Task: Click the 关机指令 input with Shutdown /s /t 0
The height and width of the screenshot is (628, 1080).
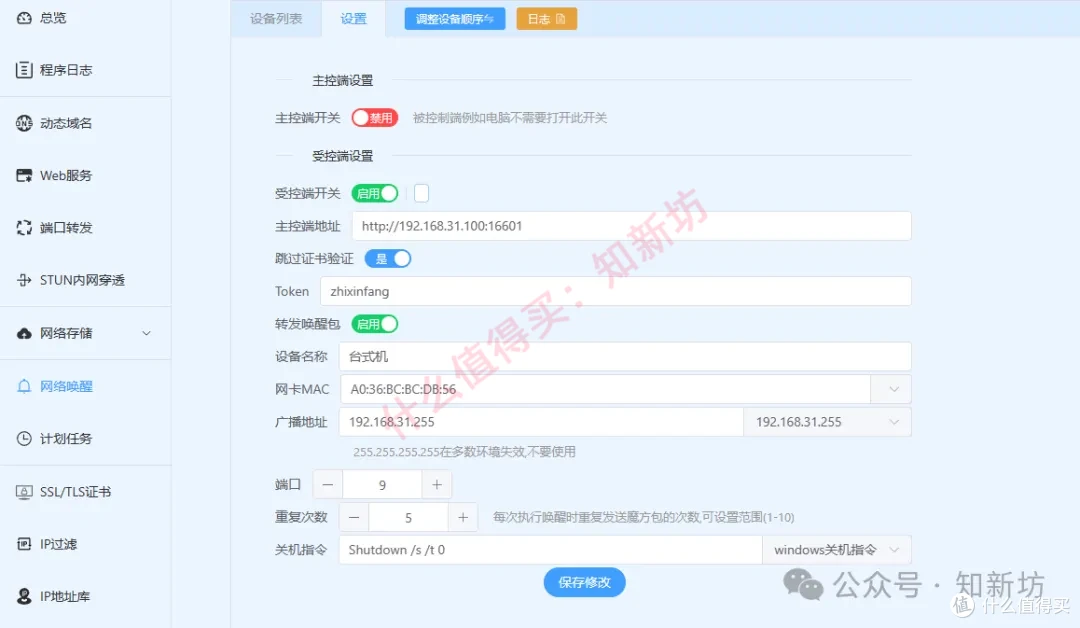Action: [550, 550]
